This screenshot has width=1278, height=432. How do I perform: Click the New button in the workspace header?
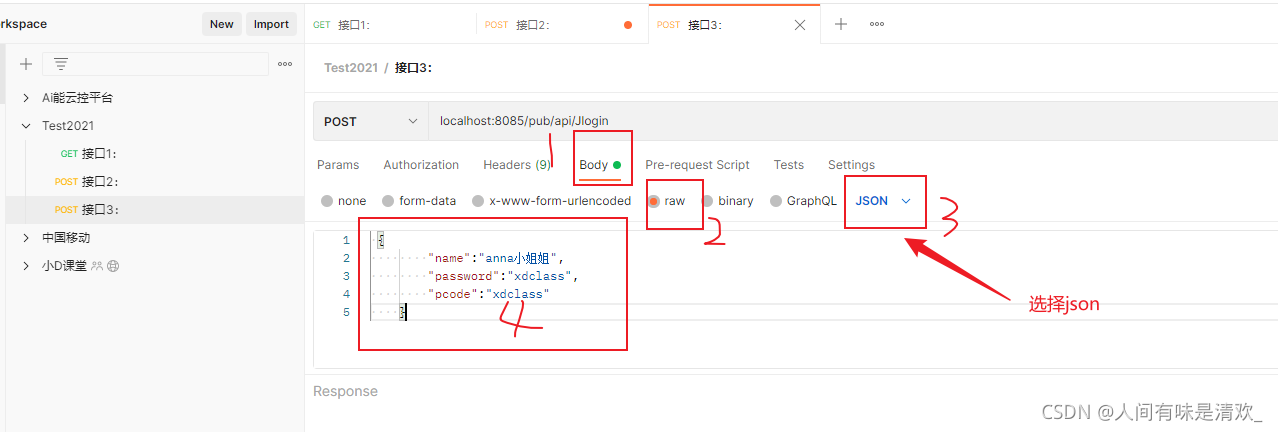point(221,24)
